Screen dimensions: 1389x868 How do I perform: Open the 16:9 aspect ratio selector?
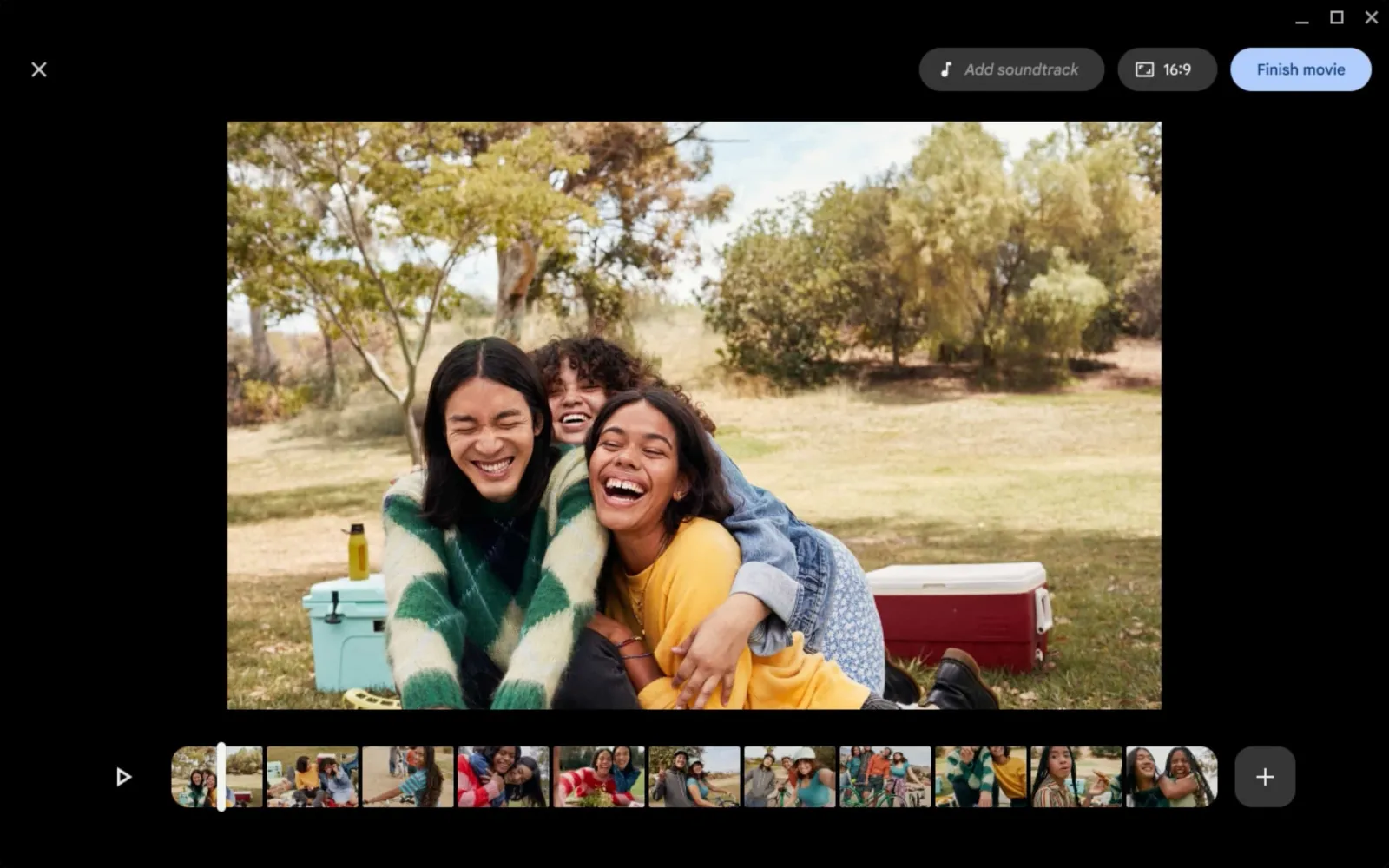tap(1166, 69)
